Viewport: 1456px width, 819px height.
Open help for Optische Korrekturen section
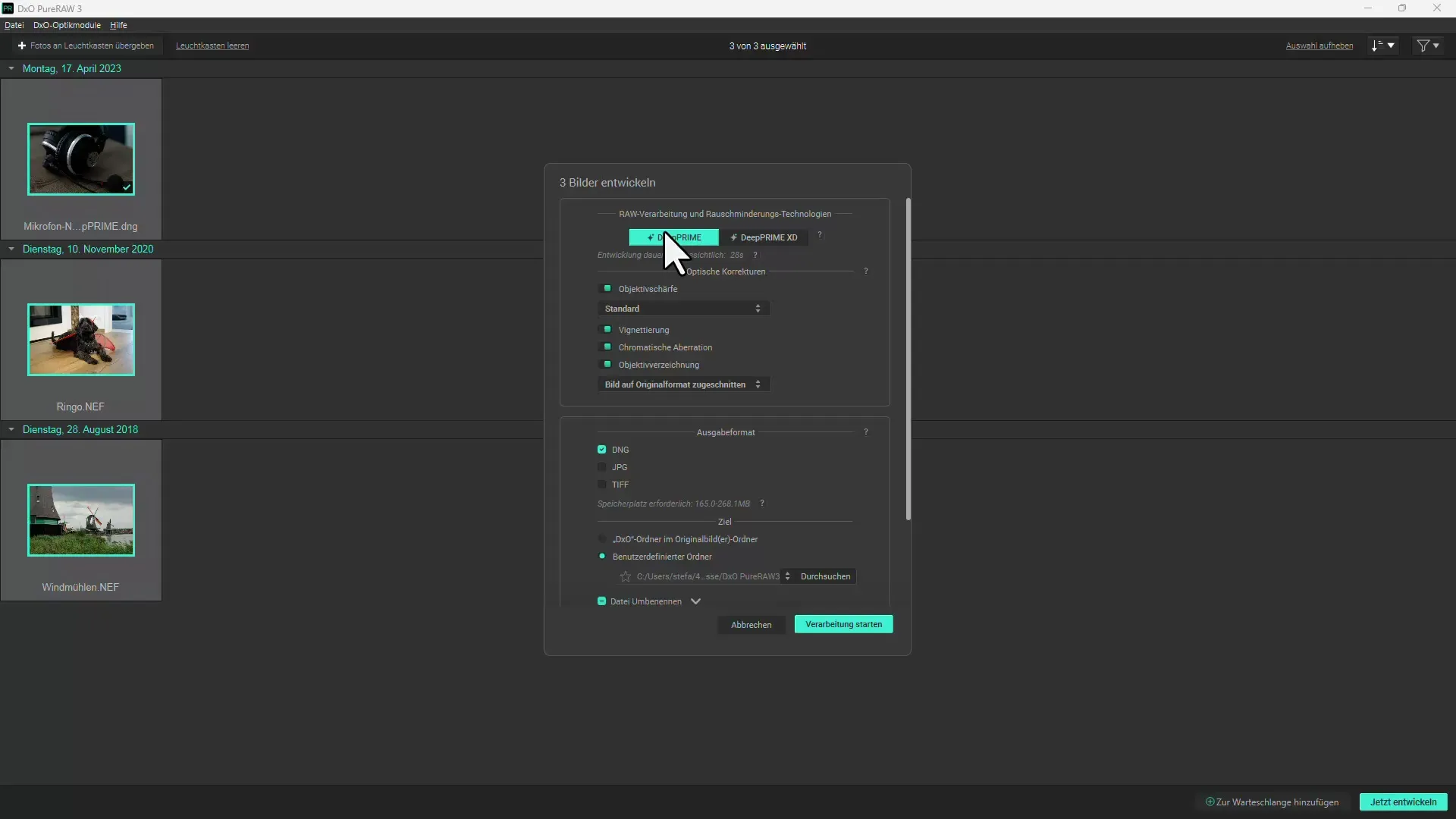866,271
